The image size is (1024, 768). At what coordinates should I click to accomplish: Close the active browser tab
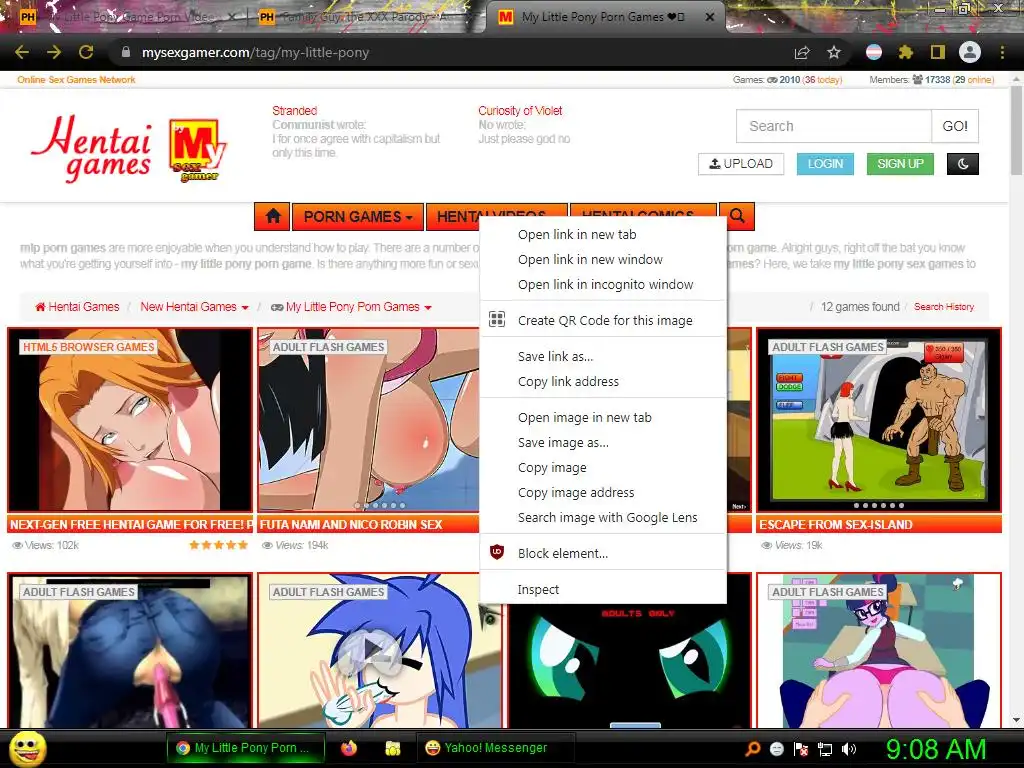(710, 17)
